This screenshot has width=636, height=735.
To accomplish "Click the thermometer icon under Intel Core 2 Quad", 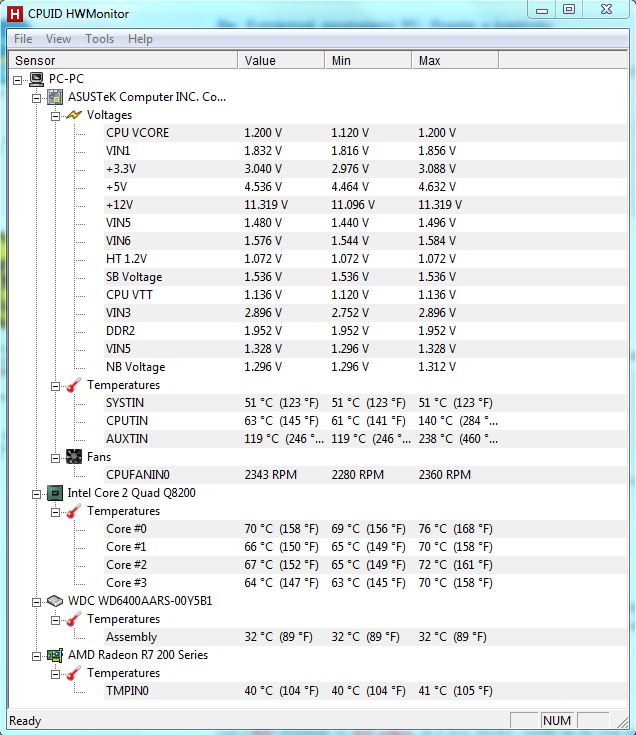I will point(74,511).
